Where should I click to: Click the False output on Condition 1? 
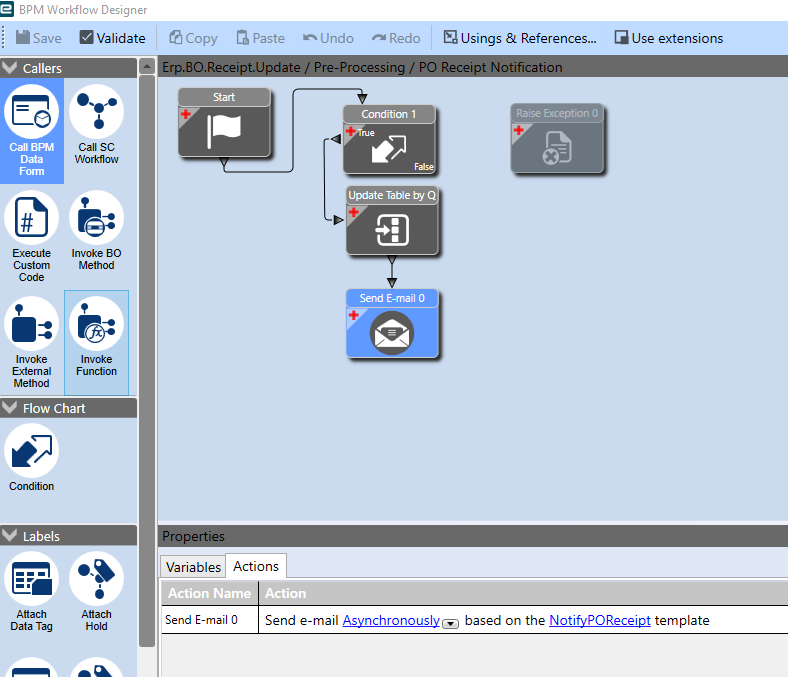(424, 167)
